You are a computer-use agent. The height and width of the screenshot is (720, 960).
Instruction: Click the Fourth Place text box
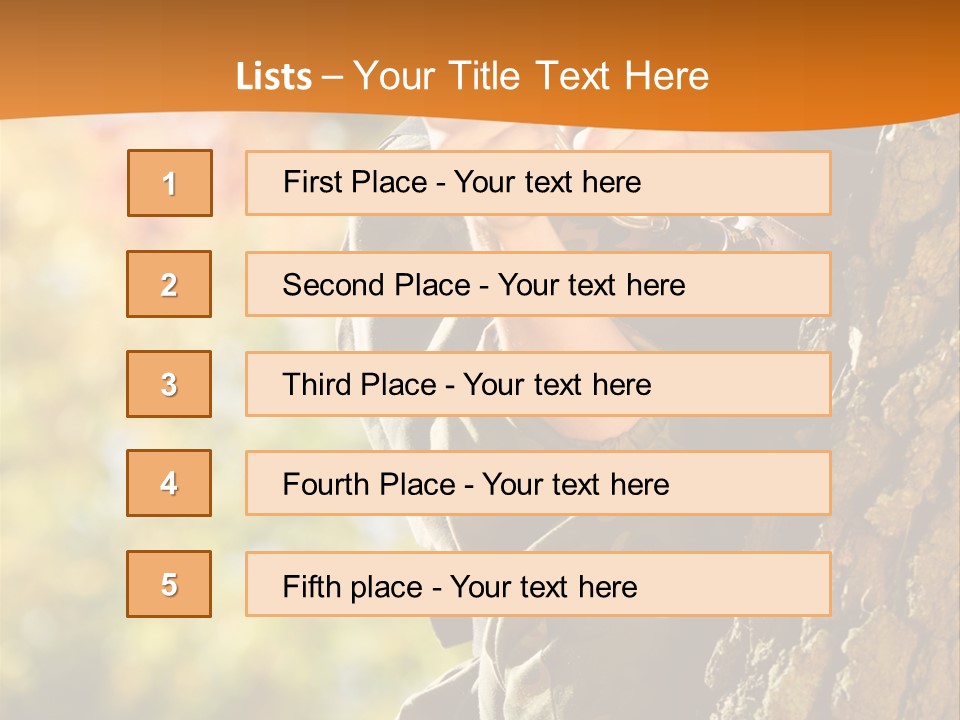(538, 483)
